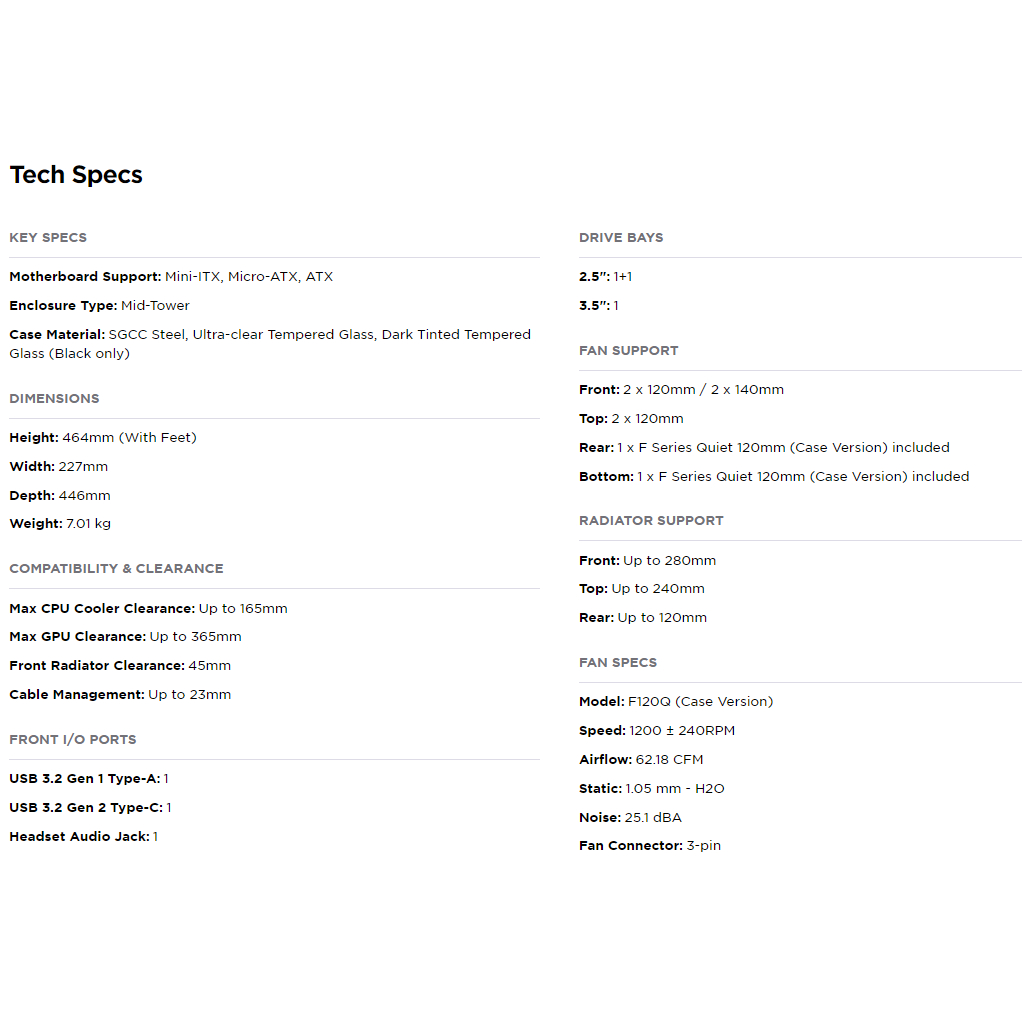Viewport: 1022px width, 1022px height.
Task: Click Front Radiator Clearance 45mm line
Action: click(x=120, y=665)
